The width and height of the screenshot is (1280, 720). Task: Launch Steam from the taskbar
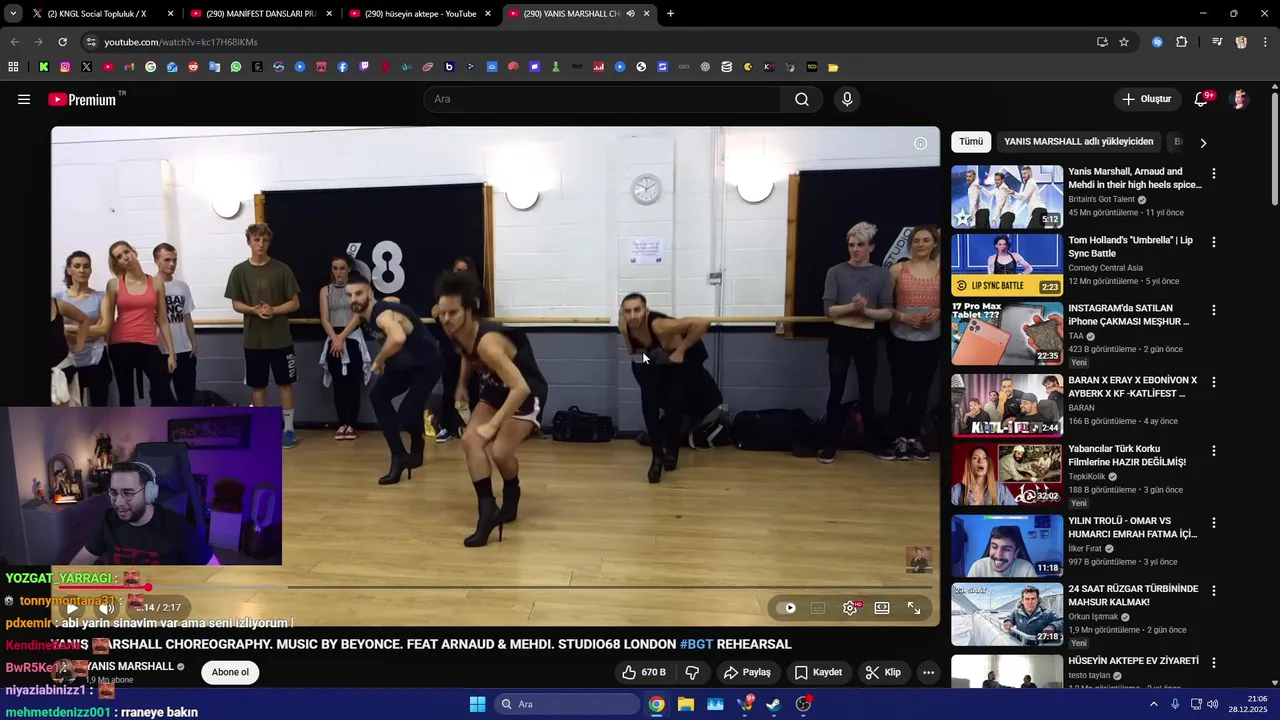[x=773, y=704]
